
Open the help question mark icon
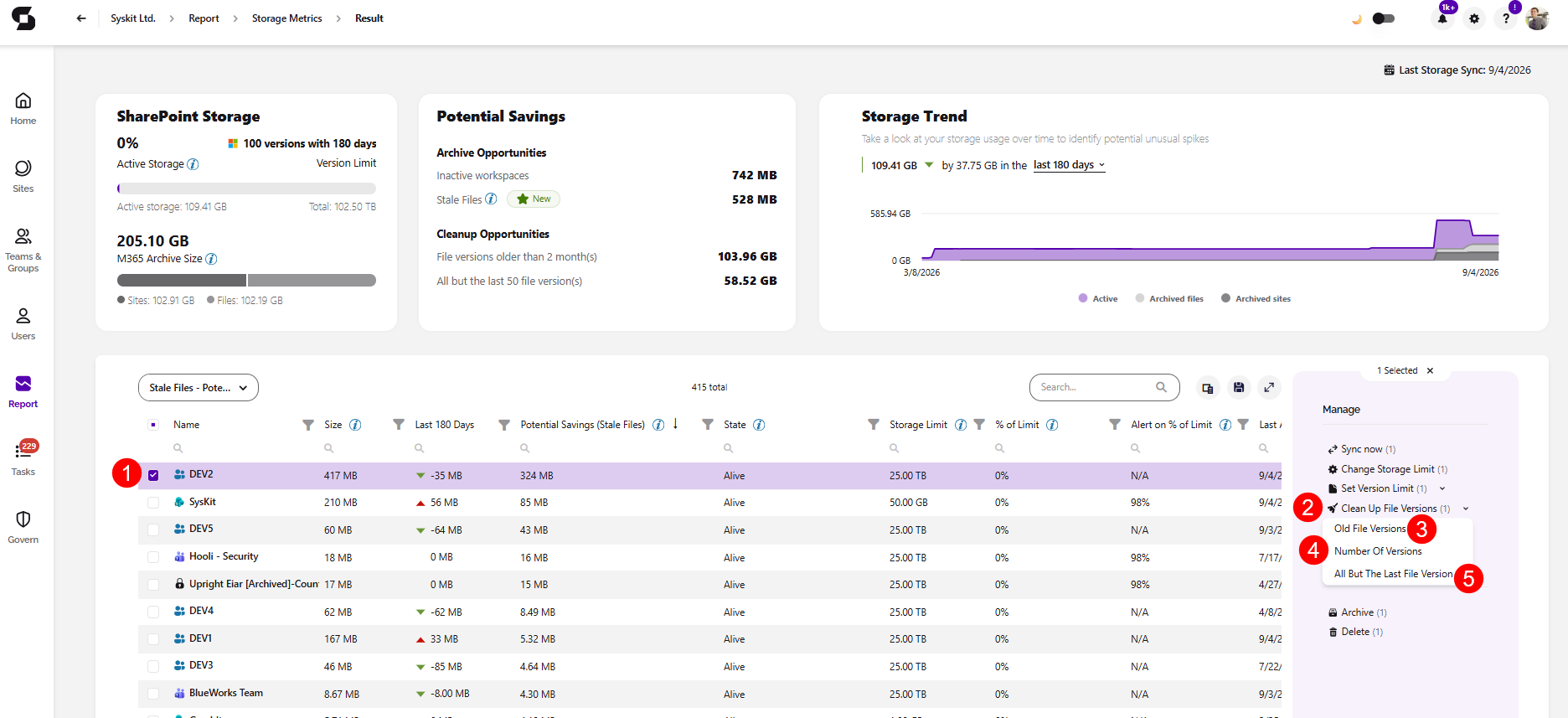1506,18
